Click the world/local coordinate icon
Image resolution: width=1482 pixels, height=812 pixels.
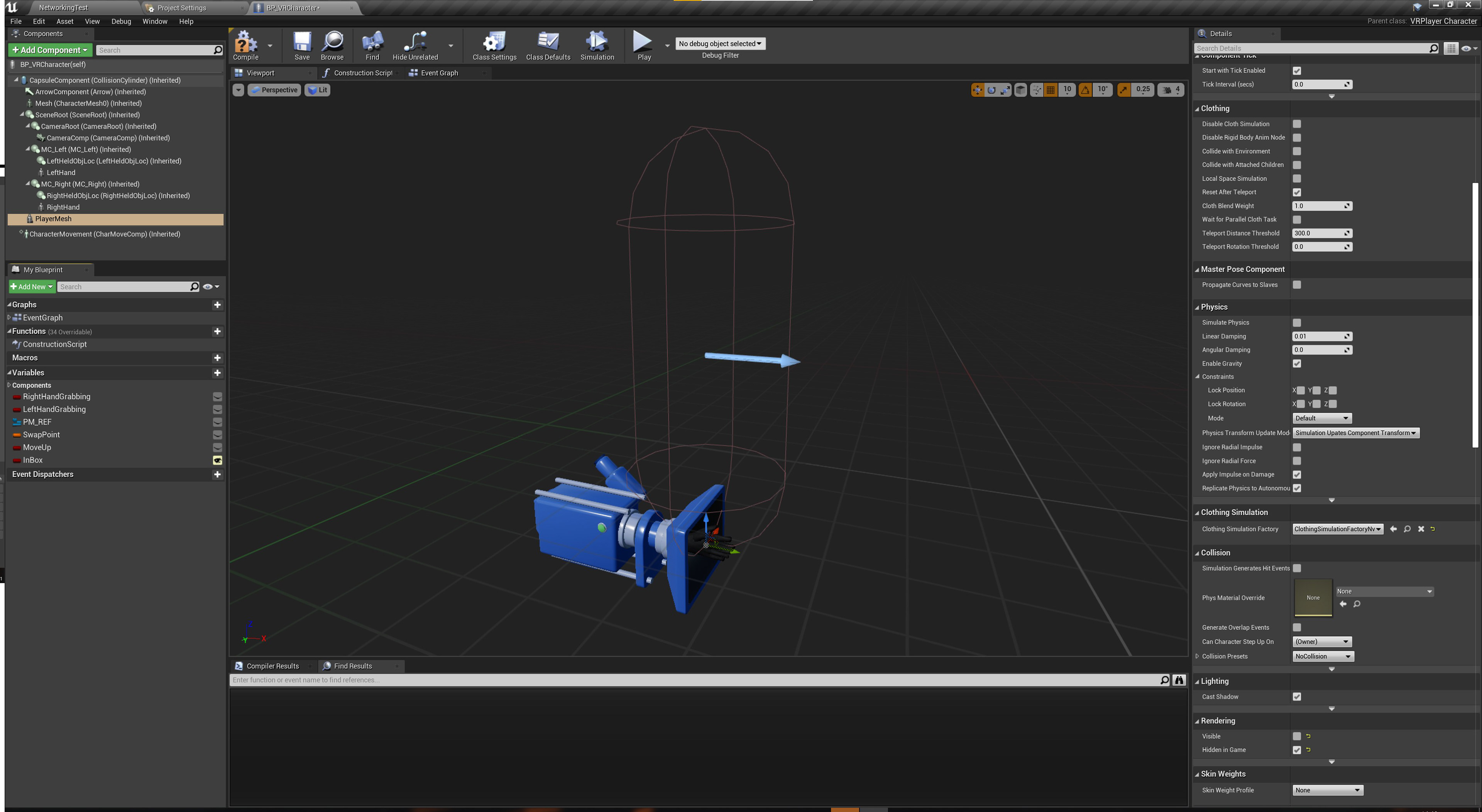[1020, 90]
